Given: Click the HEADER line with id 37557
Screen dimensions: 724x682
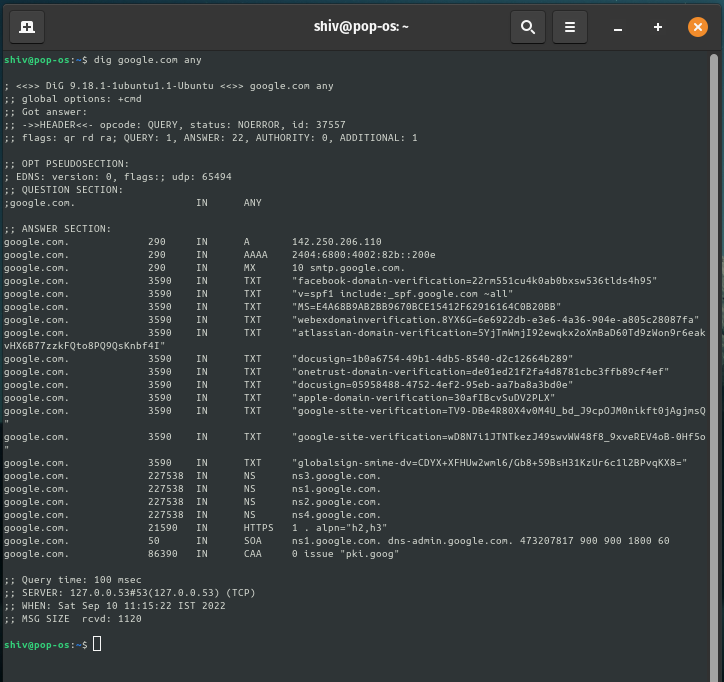Looking at the screenshot, I should pyautogui.click(x=175, y=125).
